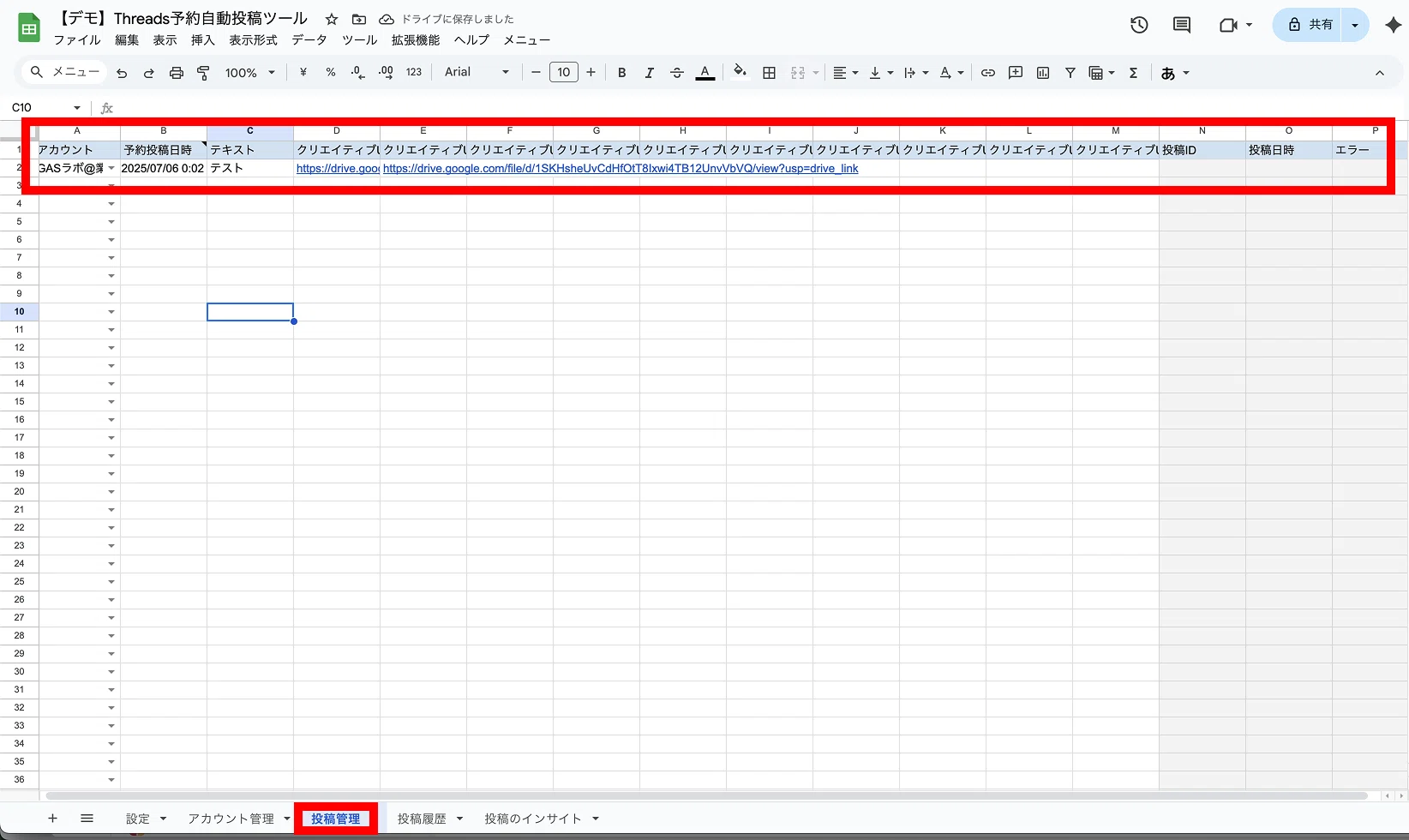Open horizontal align dropdown

(845, 73)
